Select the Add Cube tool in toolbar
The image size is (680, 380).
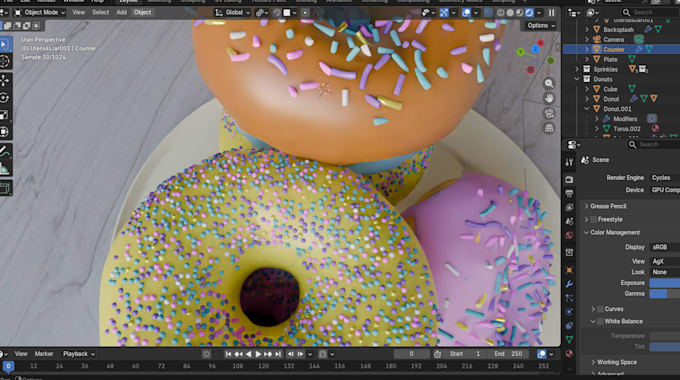5,188
